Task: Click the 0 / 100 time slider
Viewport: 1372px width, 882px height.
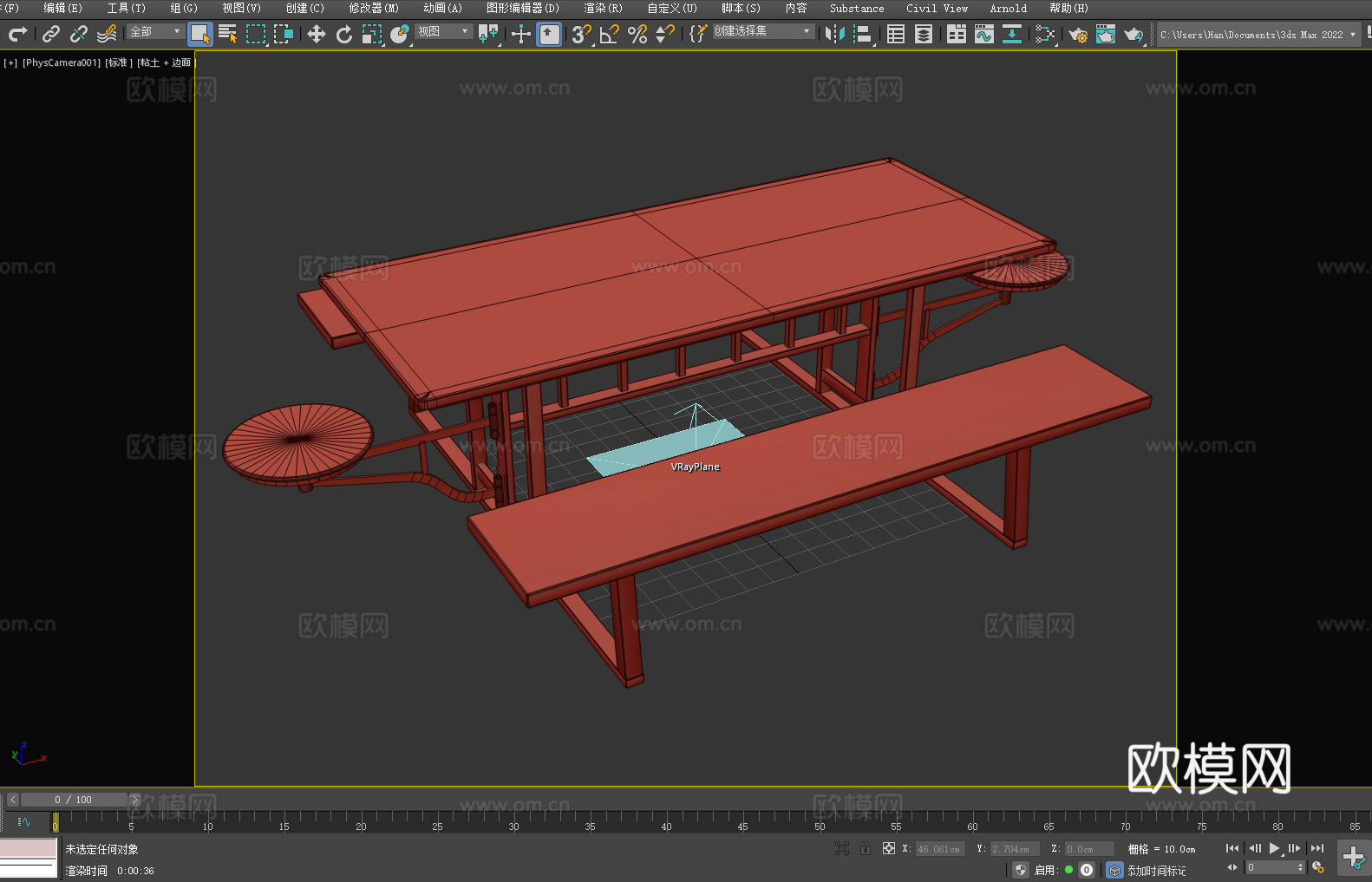Action: [73, 800]
